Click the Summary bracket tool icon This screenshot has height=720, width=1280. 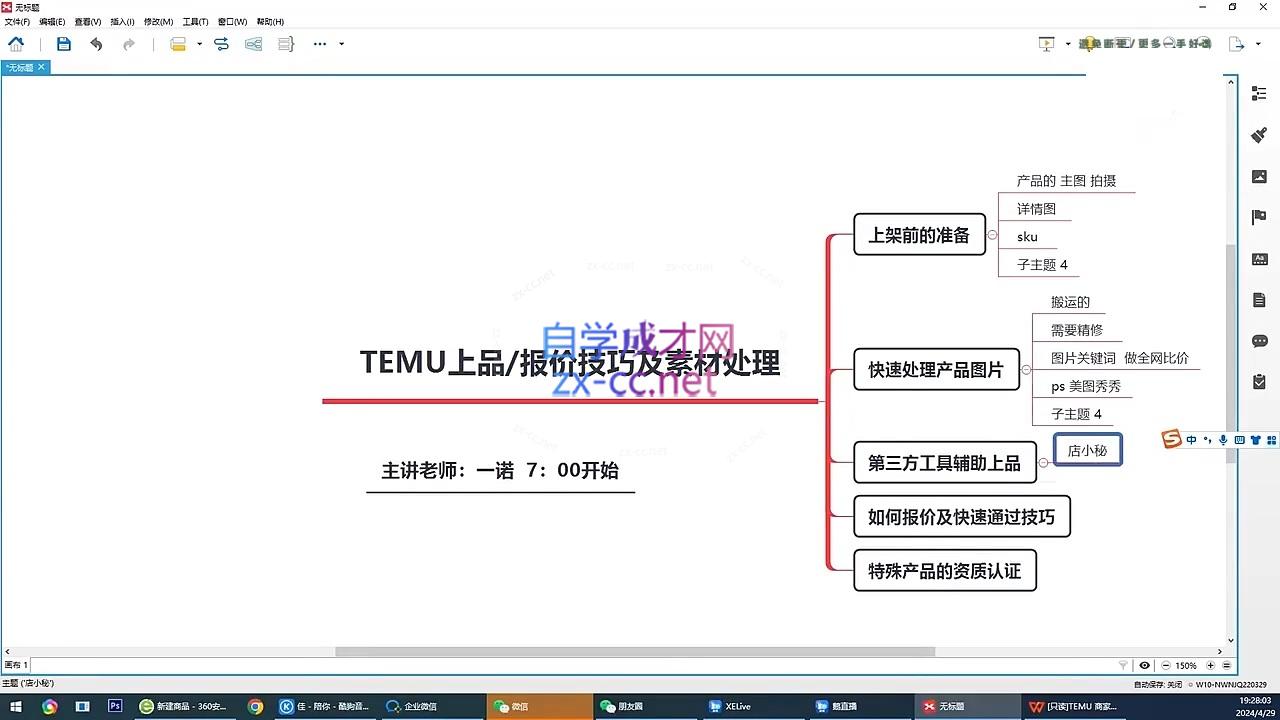286,44
